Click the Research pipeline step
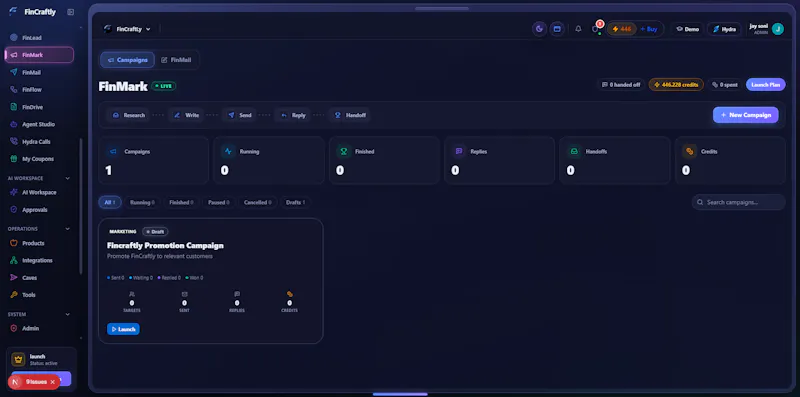Viewport: 800px width, 397px height. pos(129,115)
